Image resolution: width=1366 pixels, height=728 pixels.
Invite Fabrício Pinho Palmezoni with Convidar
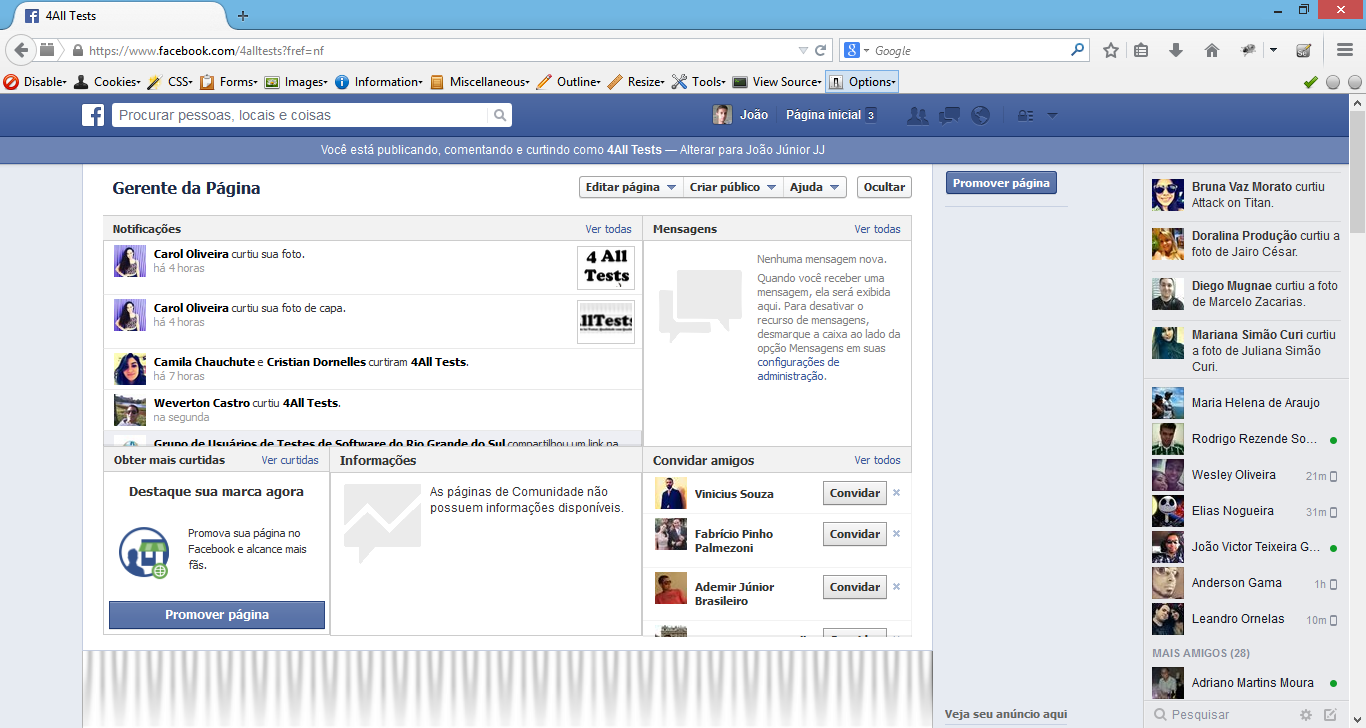(855, 534)
